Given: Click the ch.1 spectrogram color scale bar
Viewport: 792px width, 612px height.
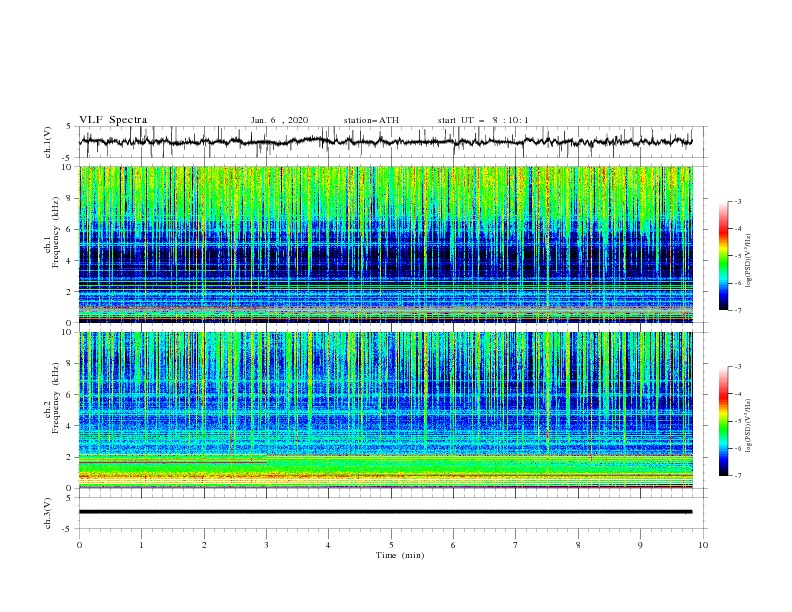Looking at the screenshot, I should pyautogui.click(x=724, y=256).
